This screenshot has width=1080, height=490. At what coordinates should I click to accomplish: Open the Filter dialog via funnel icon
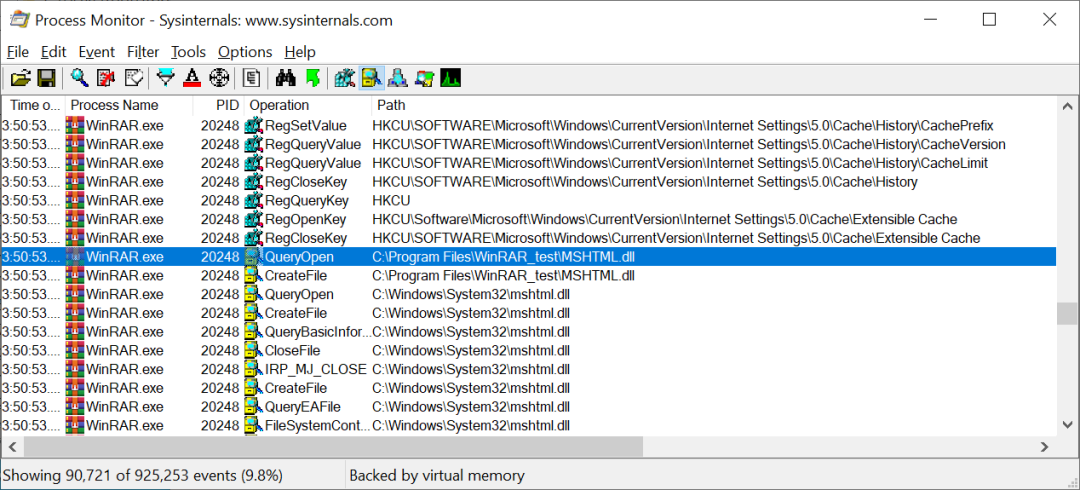pyautogui.click(x=166, y=79)
